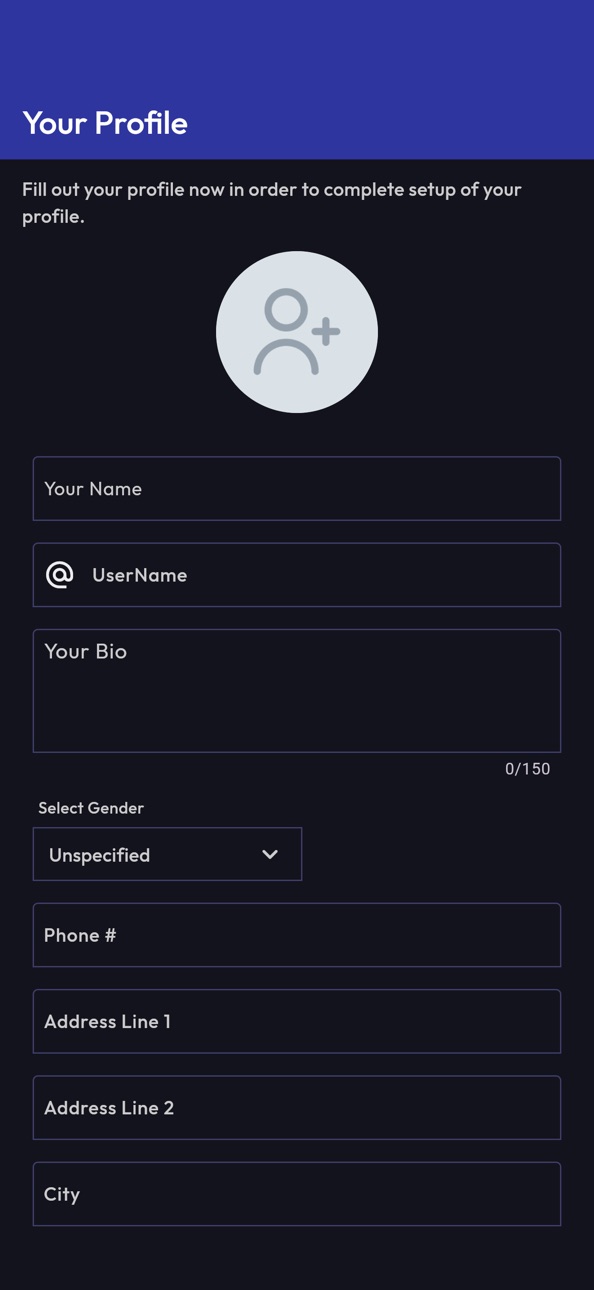Focus the Phone # field

(x=297, y=935)
